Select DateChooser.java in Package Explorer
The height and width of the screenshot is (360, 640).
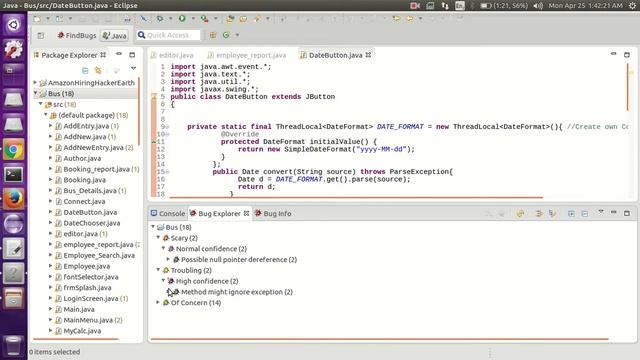[91, 223]
